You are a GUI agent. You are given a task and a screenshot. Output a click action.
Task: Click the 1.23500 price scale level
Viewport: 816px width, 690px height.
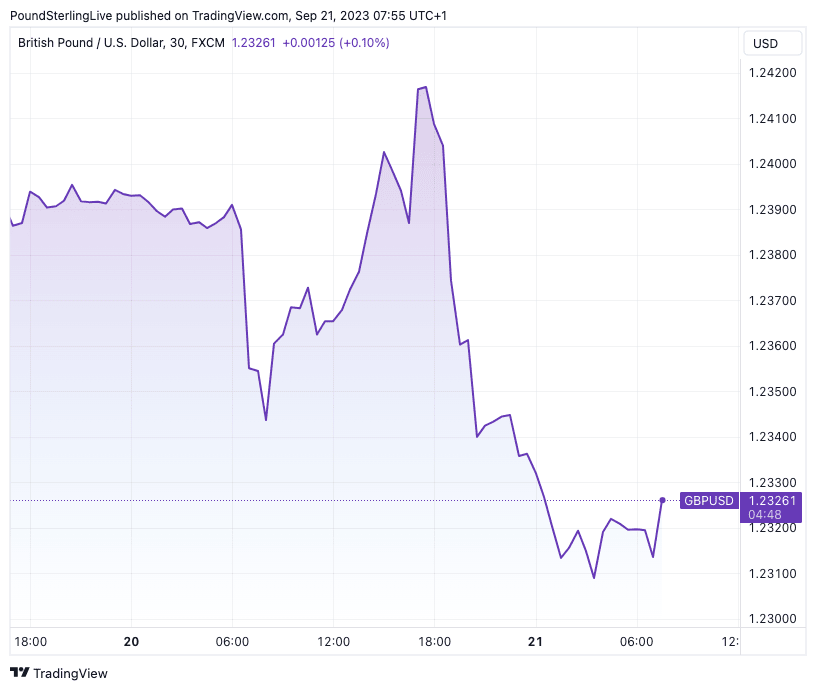(x=772, y=392)
